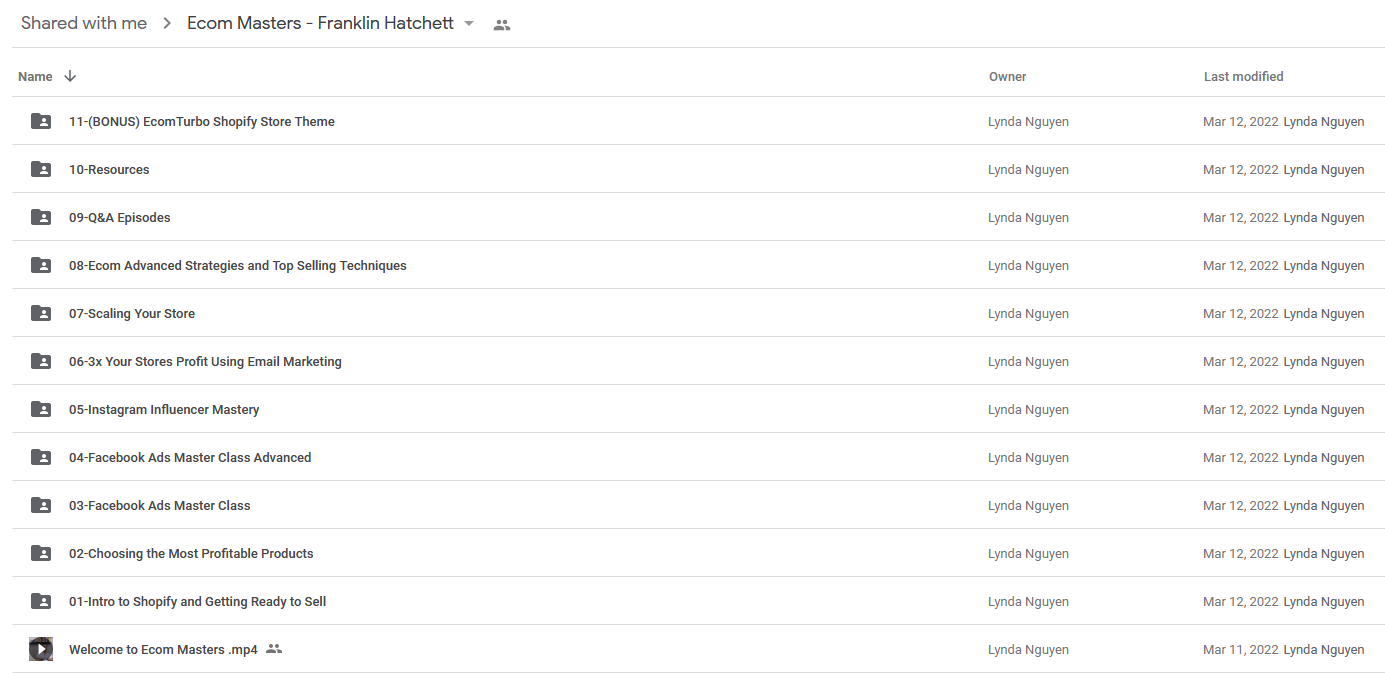Select 07-Scaling Your Store folder name

(132, 313)
